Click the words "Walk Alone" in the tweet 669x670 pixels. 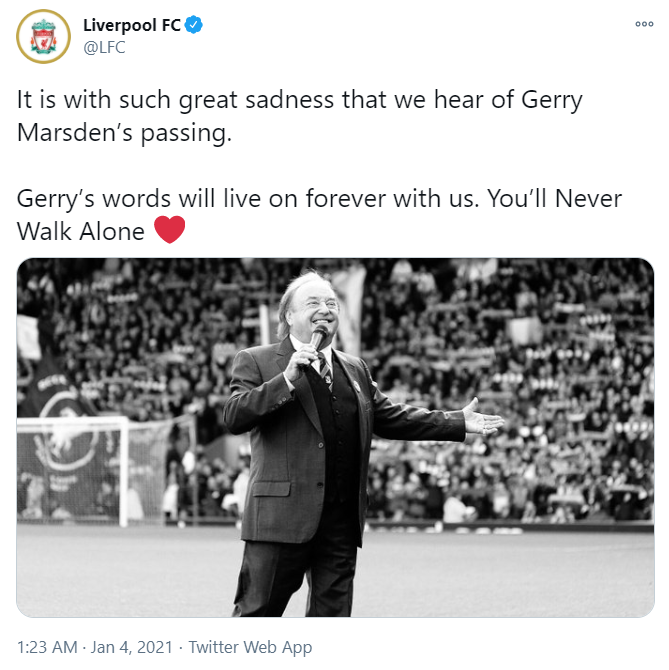pyautogui.click(x=81, y=231)
